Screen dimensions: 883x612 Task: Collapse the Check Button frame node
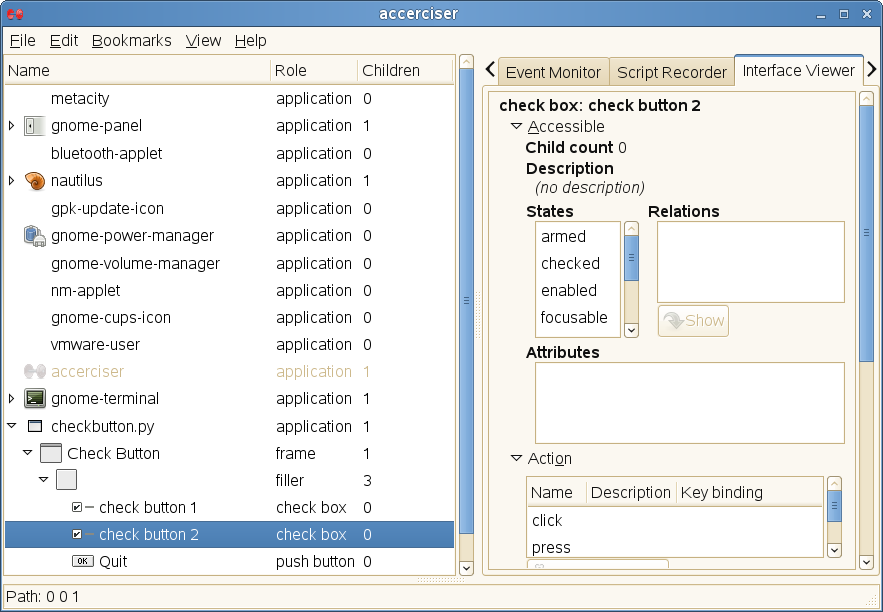click(x=28, y=453)
